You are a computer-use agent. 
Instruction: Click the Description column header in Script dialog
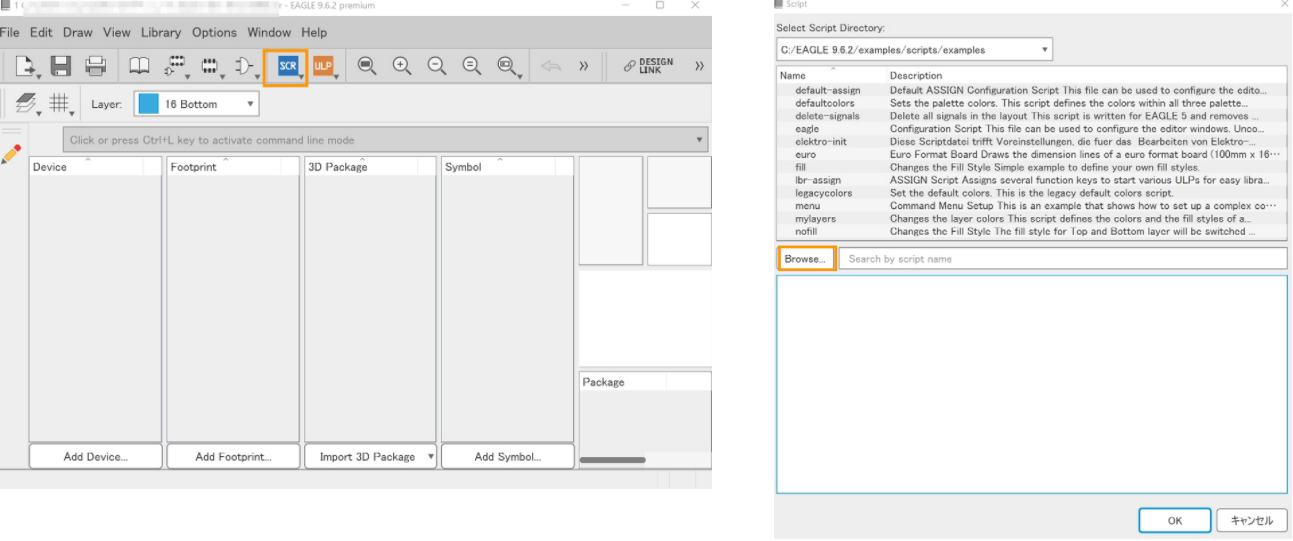[1087, 75]
